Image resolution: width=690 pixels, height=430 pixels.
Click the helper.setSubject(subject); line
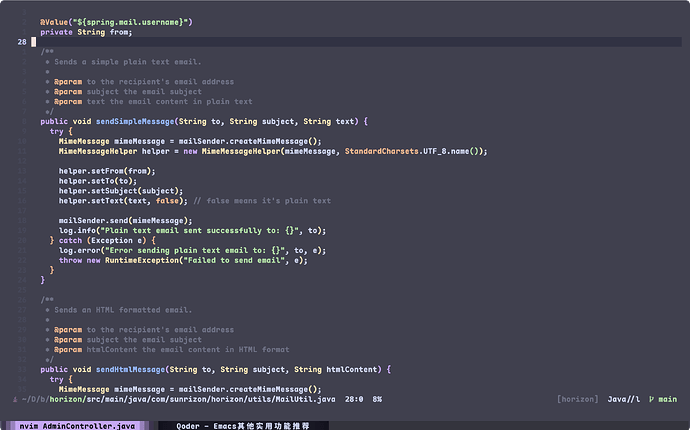click(x=121, y=191)
